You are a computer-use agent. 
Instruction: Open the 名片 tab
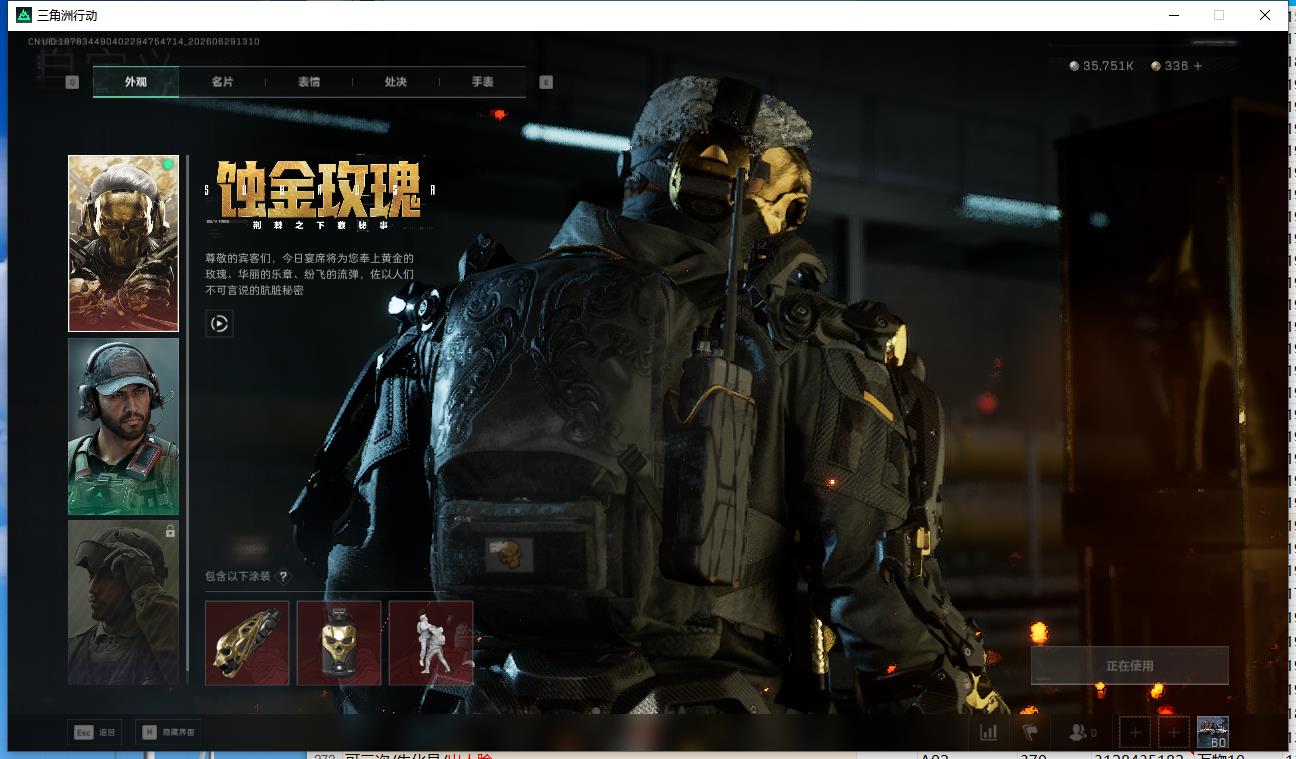tap(222, 82)
